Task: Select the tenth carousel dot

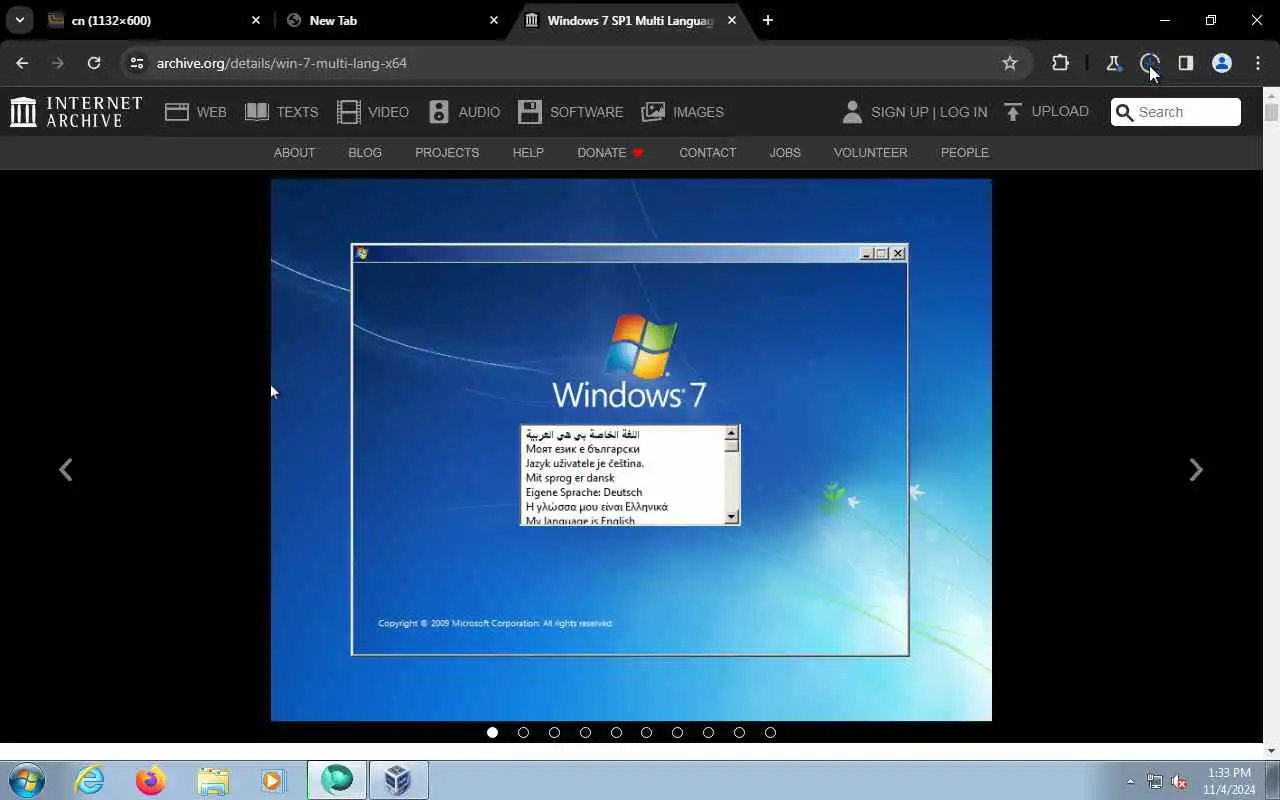Action: [770, 732]
